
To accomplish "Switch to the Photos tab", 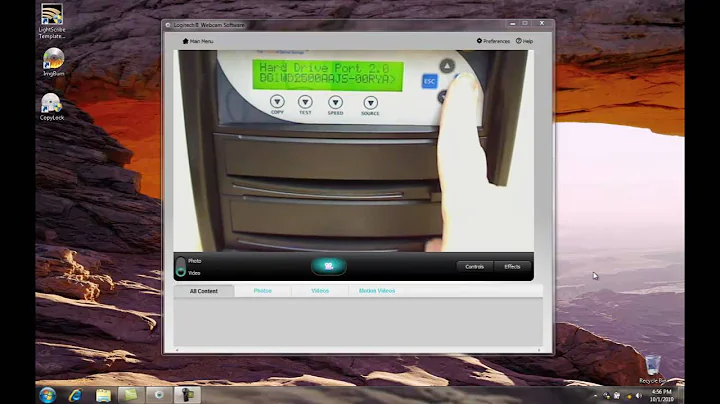I will pyautogui.click(x=263, y=291).
